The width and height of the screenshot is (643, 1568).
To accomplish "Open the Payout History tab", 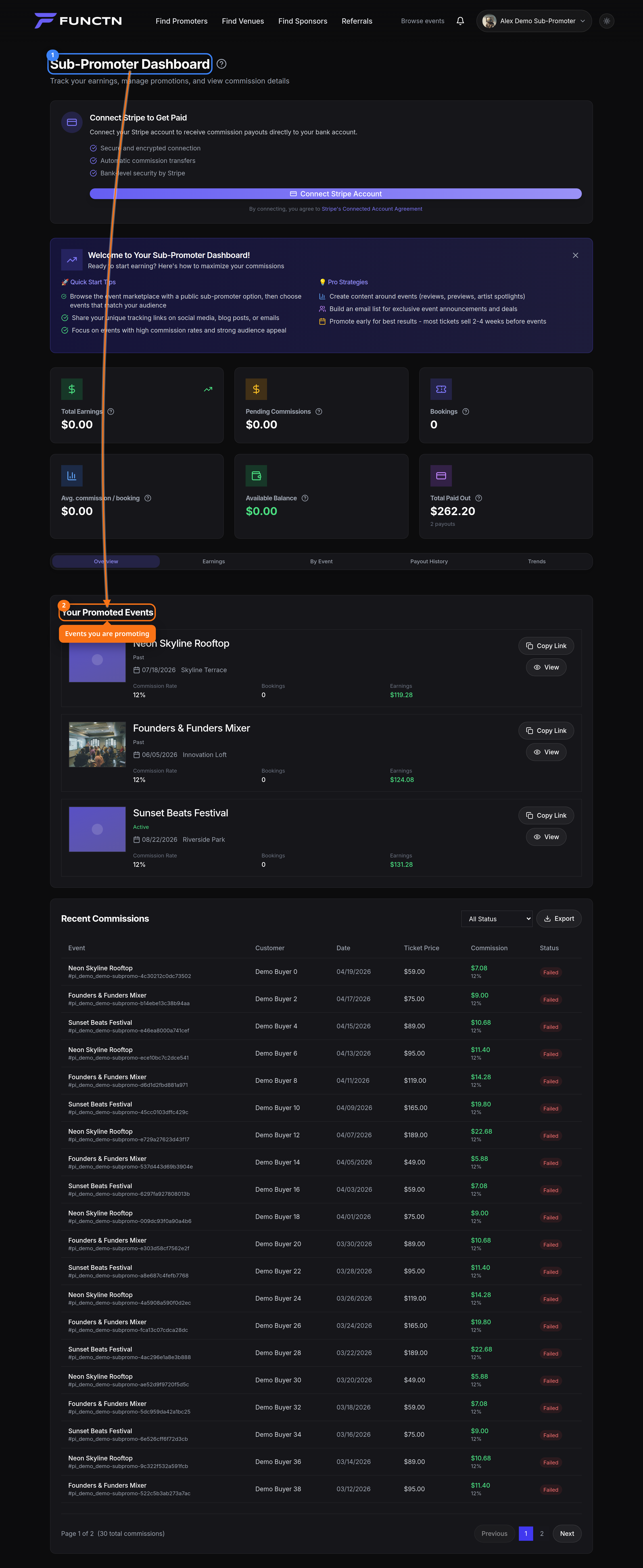I will point(429,561).
